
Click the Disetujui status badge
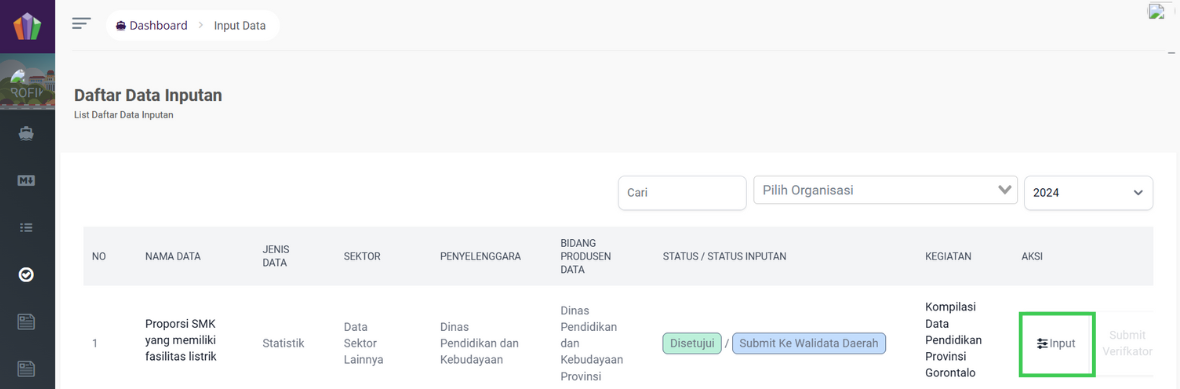tap(692, 343)
